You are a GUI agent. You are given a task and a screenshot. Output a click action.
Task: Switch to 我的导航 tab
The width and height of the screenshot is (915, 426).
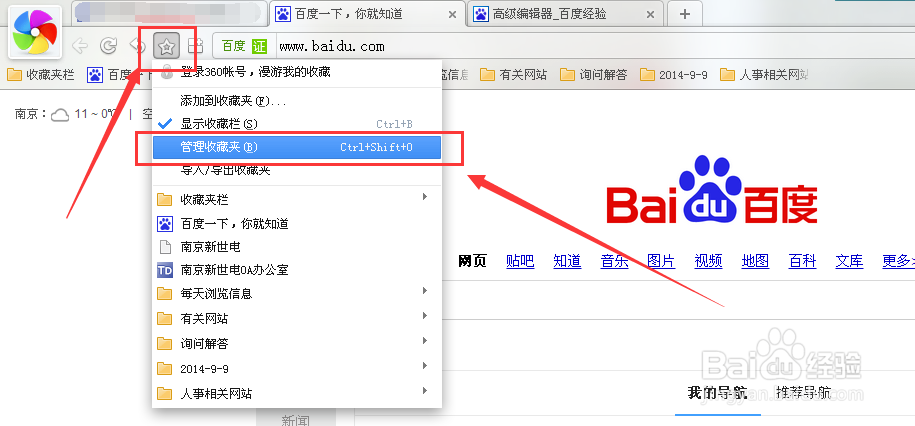[717, 393]
